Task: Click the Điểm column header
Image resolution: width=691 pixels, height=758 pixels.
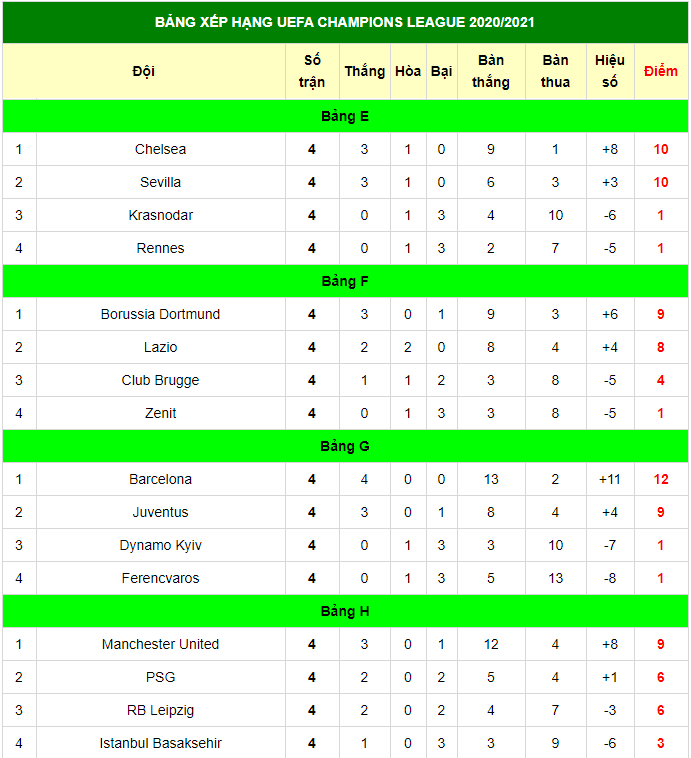Action: point(661,71)
